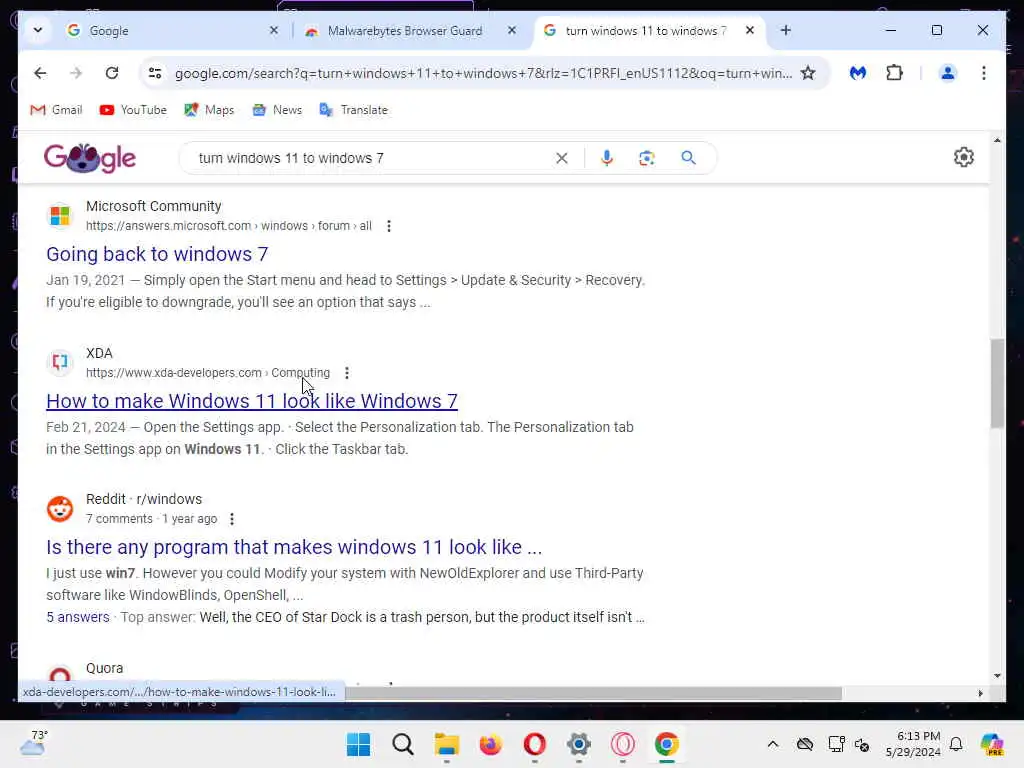Open Translate bookmark
Screen dimensions: 1024x768
[353, 110]
